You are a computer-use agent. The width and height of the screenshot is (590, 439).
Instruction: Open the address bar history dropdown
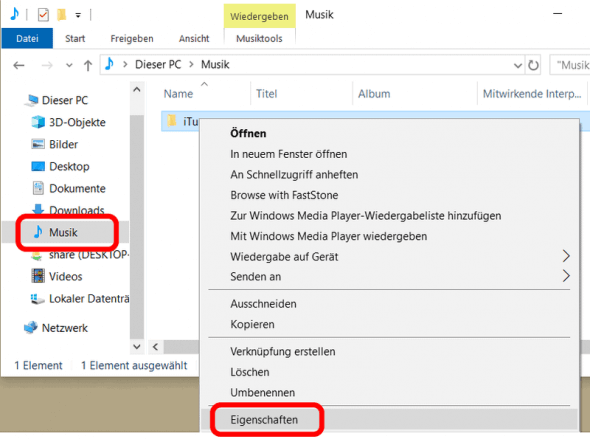coord(518,65)
